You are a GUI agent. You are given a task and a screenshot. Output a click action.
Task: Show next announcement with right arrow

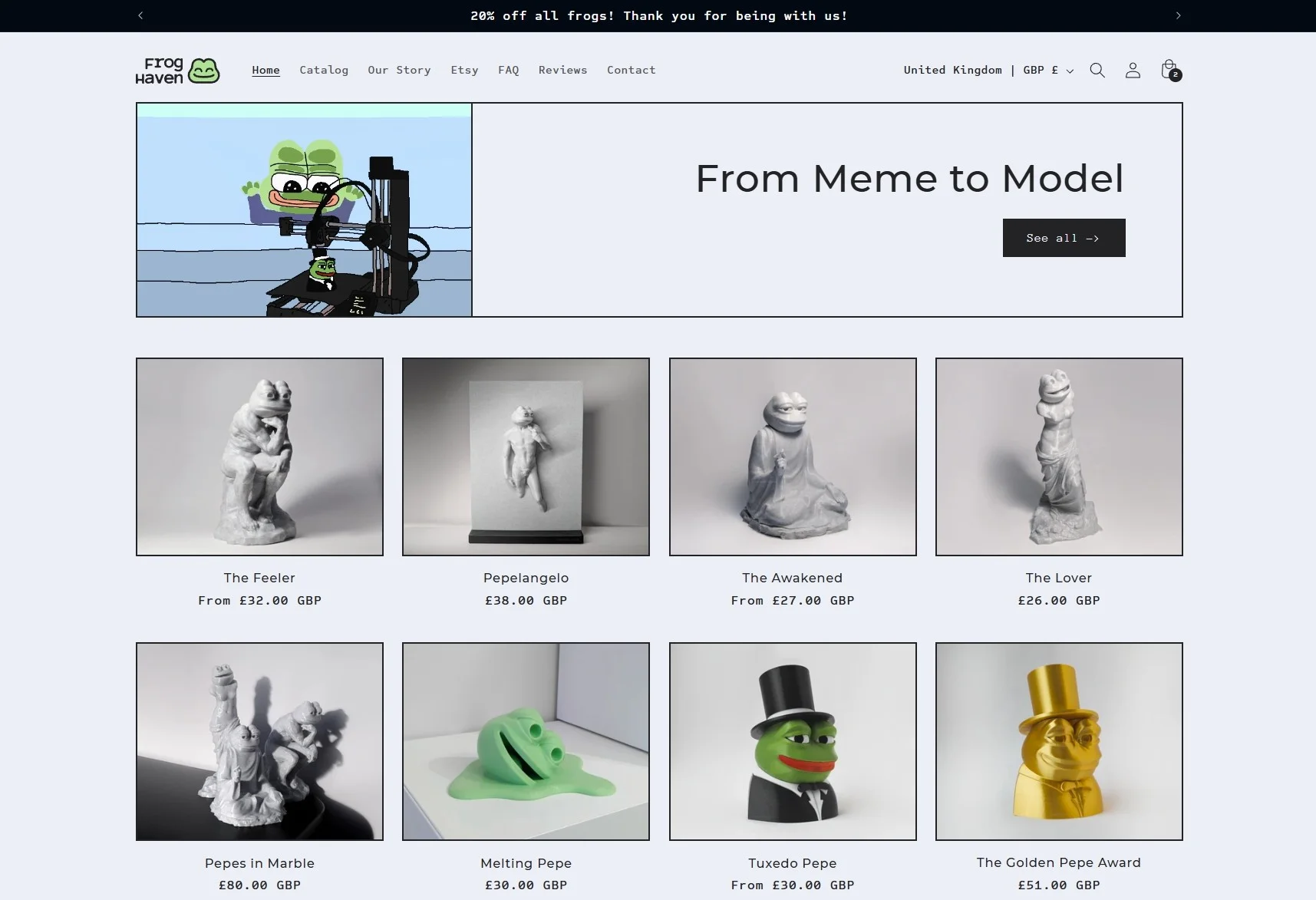(1179, 16)
